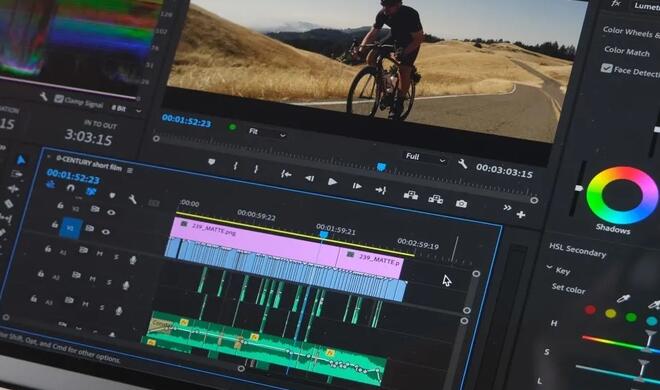Target the highlighted V1 track button

[71, 228]
